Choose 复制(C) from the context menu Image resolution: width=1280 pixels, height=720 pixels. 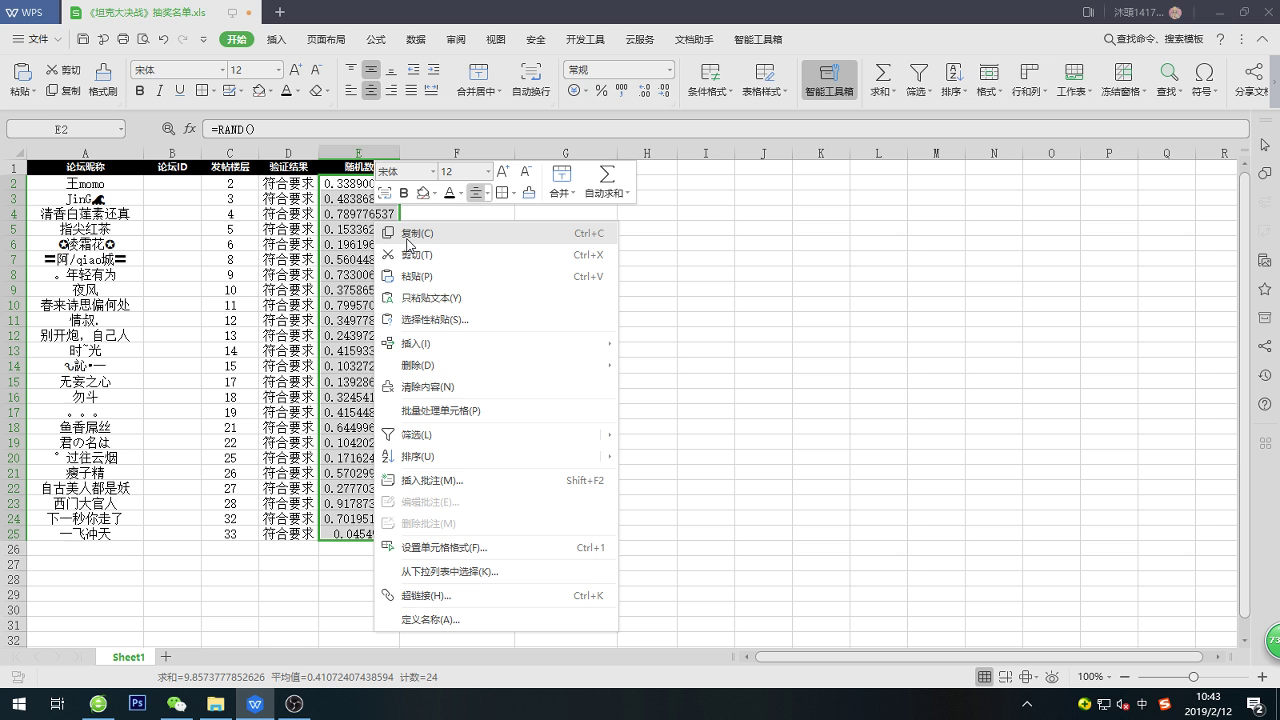(417, 233)
